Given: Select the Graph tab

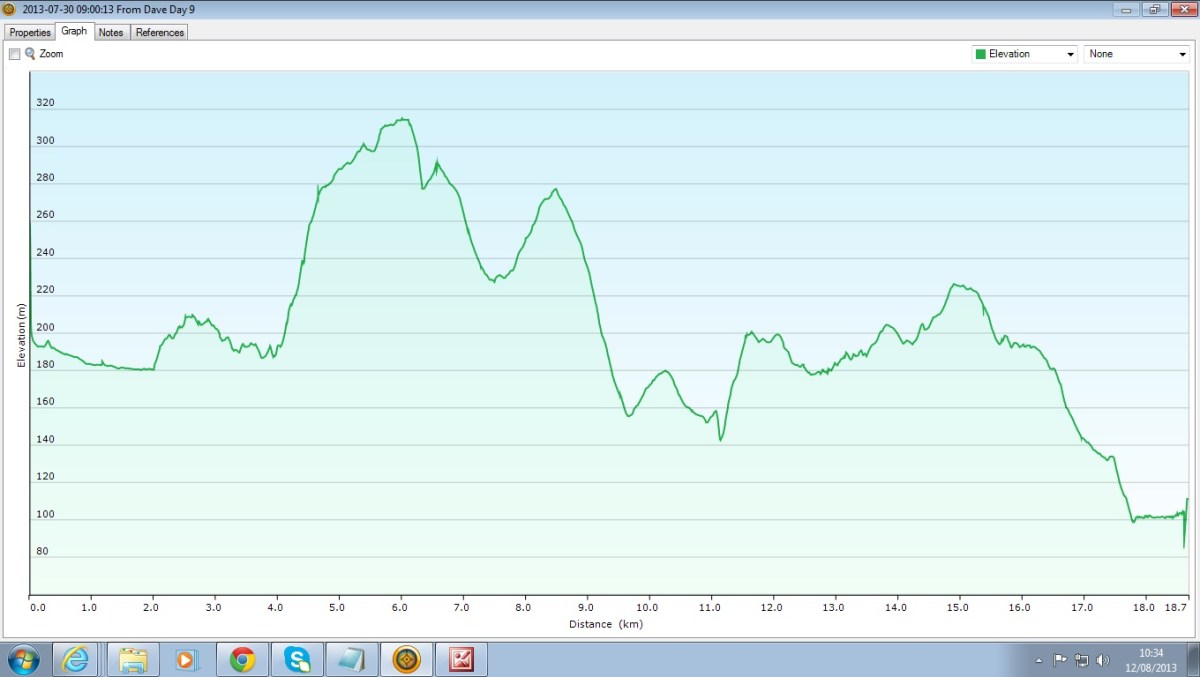Looking at the screenshot, I should point(74,31).
